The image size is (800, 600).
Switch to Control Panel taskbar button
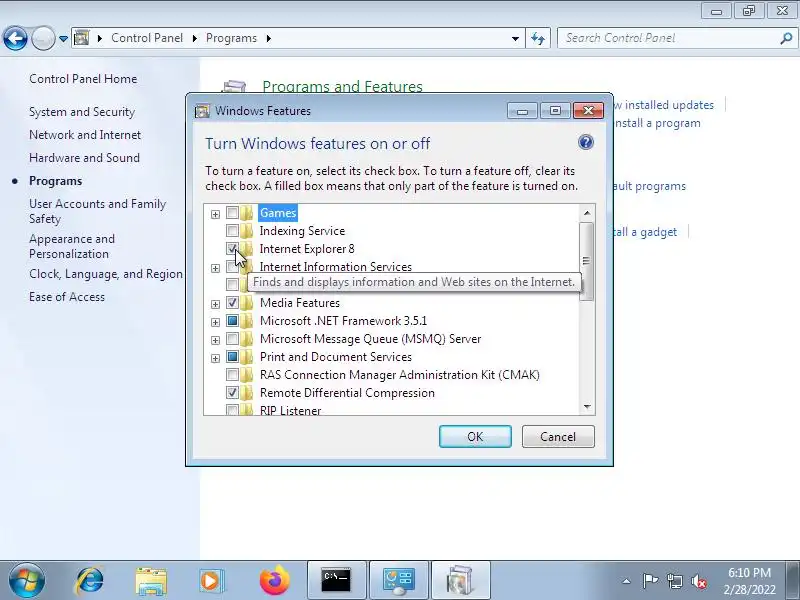[x=398, y=580]
